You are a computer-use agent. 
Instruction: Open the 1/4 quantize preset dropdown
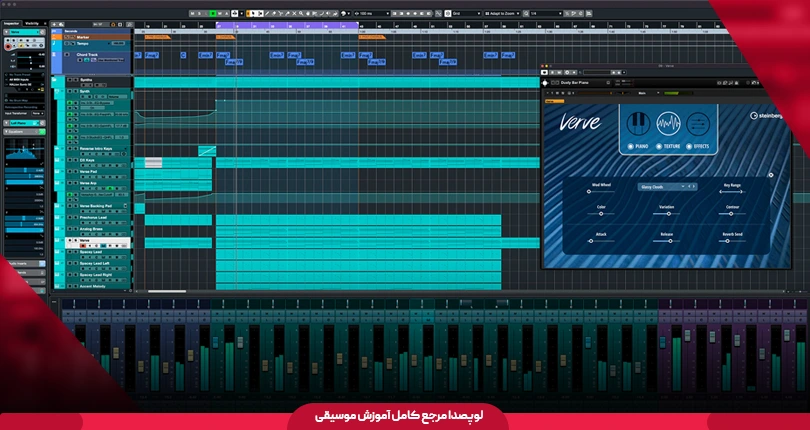point(546,13)
